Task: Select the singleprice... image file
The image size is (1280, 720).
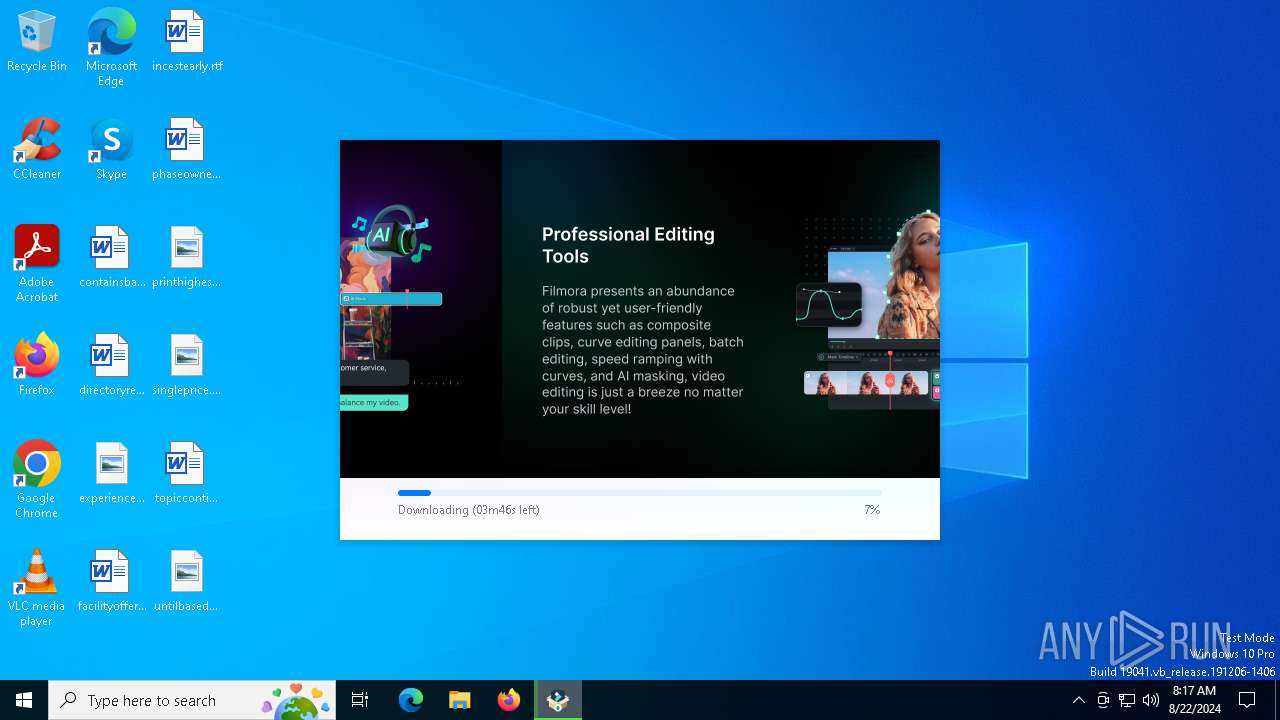Action: (x=186, y=366)
